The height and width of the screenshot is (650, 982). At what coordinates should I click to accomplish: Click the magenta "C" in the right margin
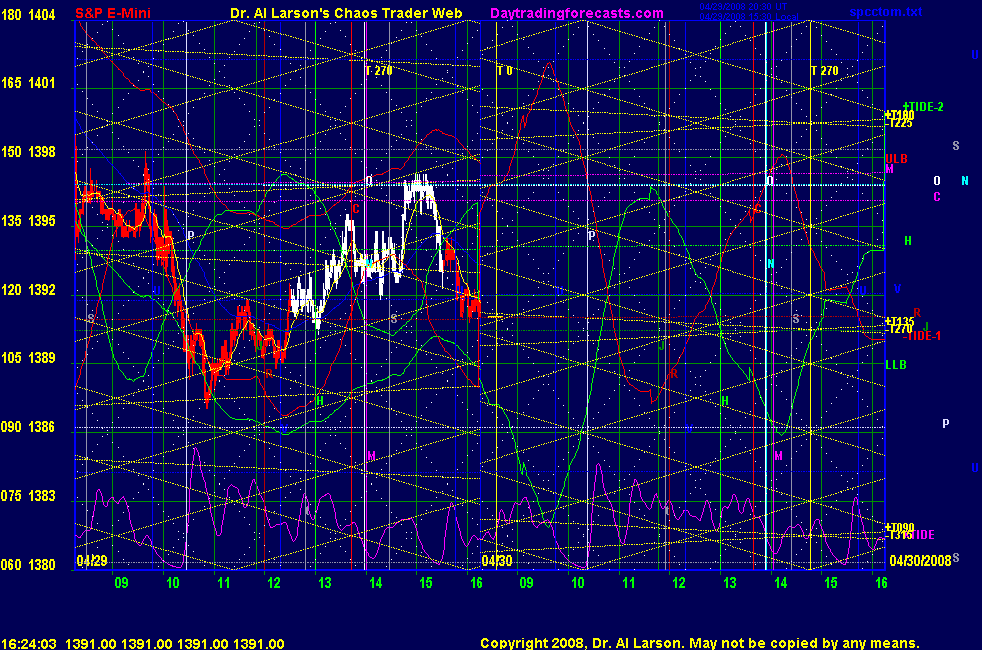click(x=937, y=197)
